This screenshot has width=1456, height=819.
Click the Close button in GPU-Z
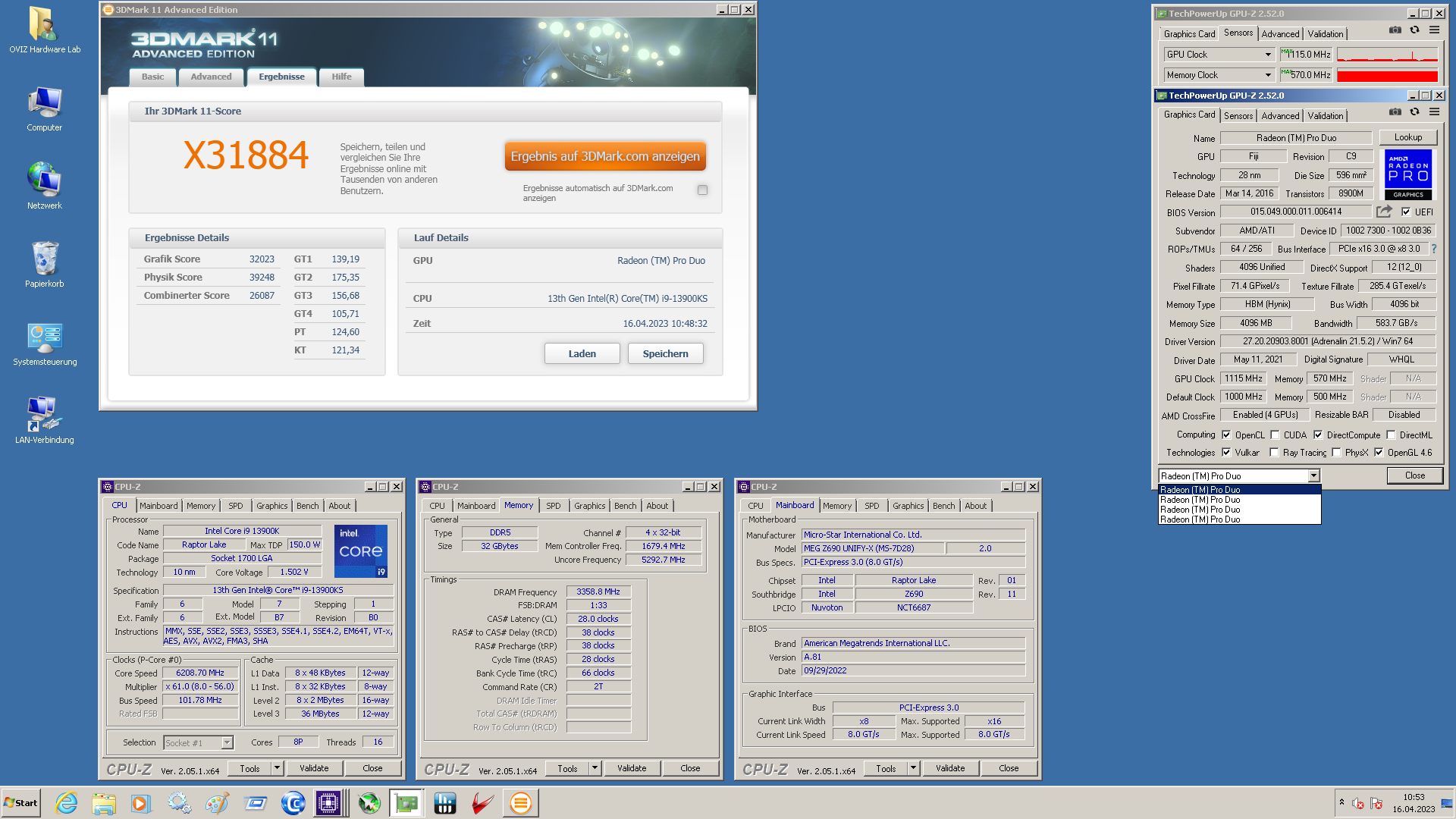coord(1414,475)
